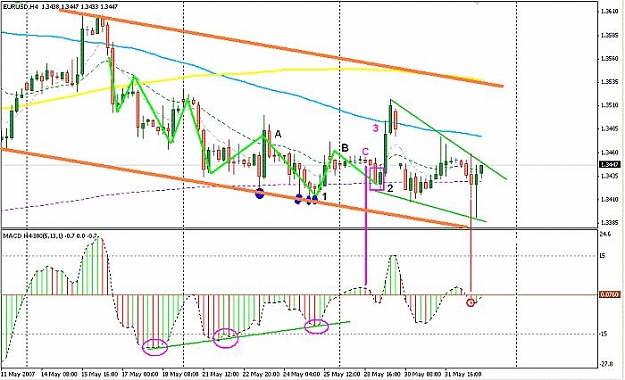Select the upper orange channel trendline

281,47
